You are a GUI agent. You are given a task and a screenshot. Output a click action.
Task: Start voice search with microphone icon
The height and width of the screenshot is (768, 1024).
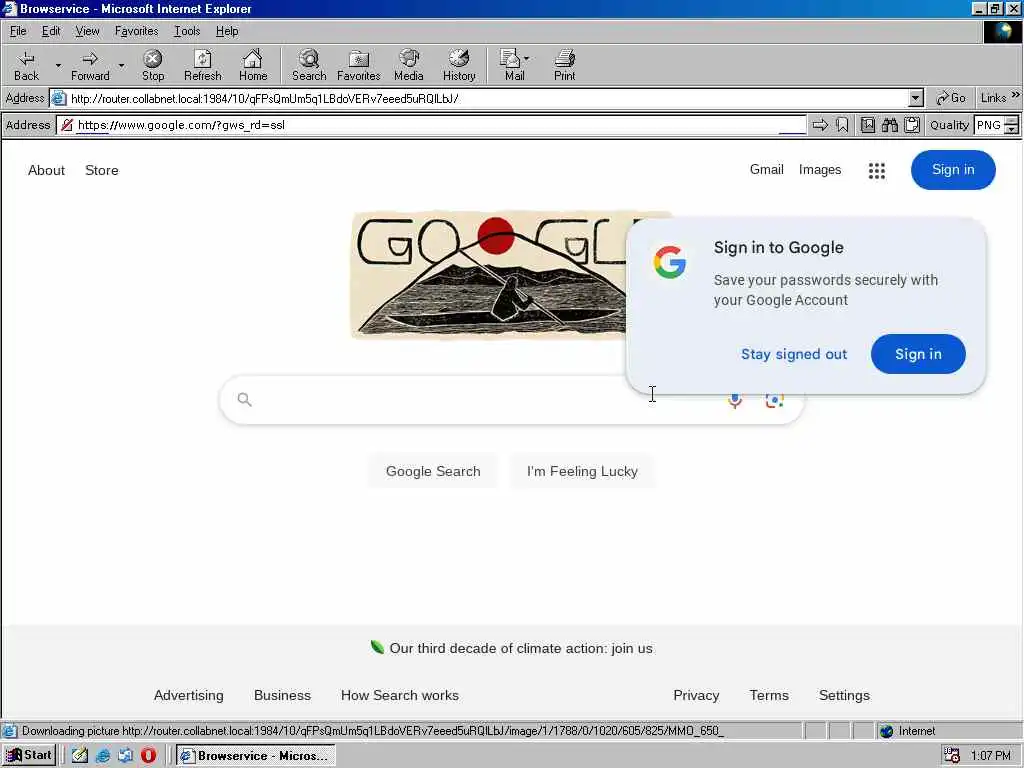(735, 400)
